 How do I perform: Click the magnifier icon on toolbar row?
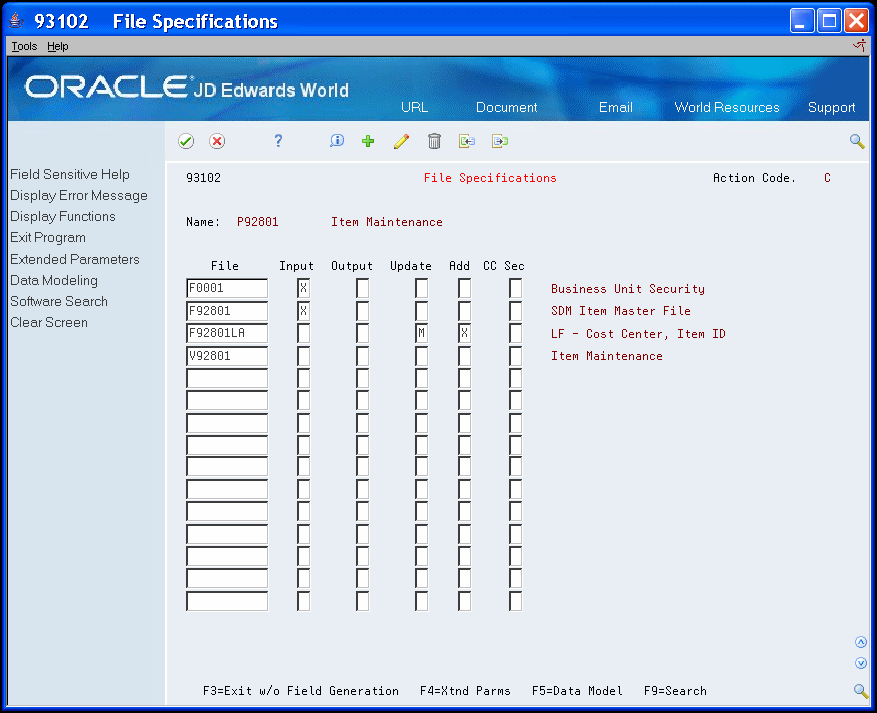(x=857, y=141)
